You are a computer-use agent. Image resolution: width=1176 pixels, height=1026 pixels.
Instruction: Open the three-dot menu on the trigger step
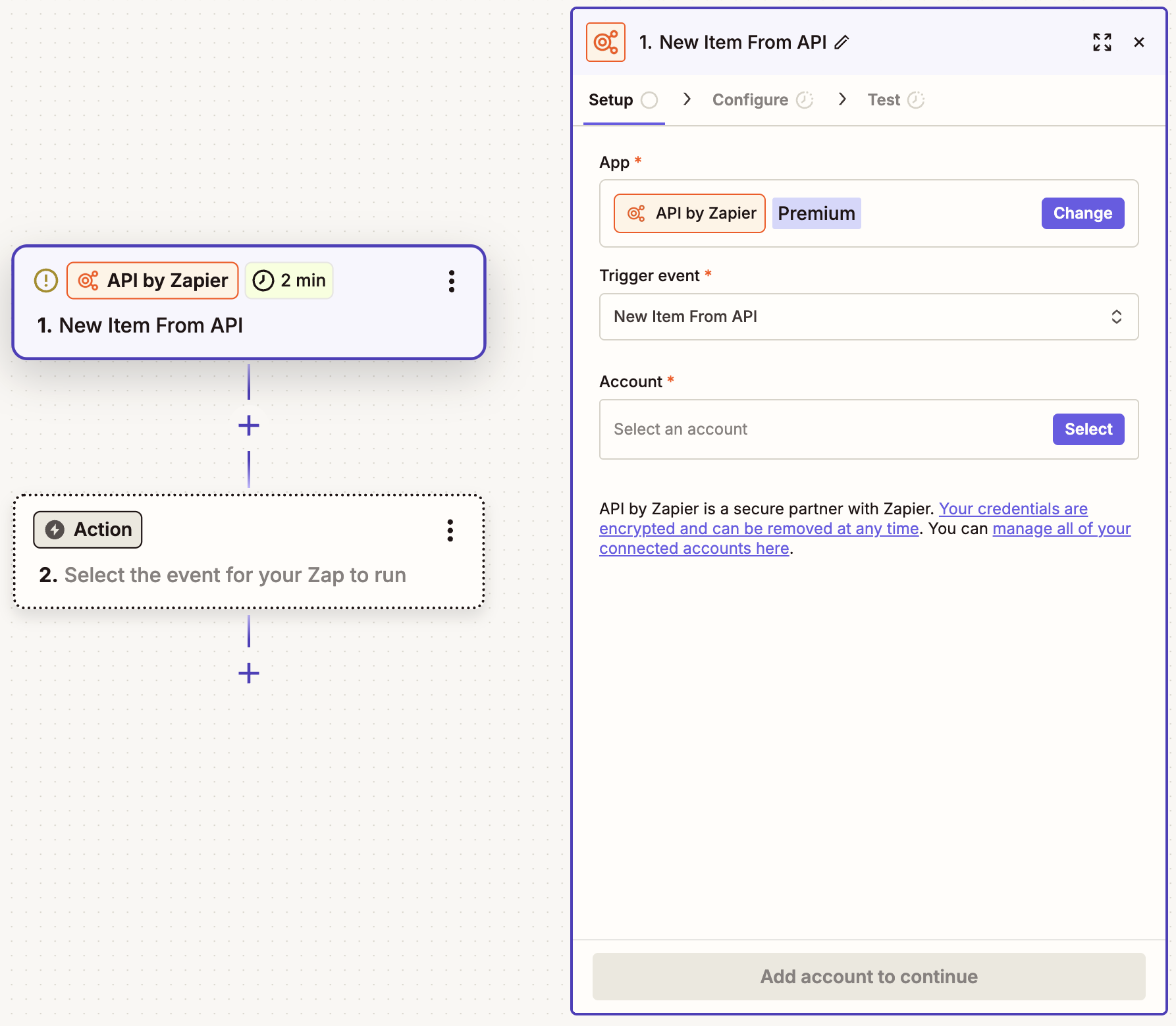click(x=452, y=281)
